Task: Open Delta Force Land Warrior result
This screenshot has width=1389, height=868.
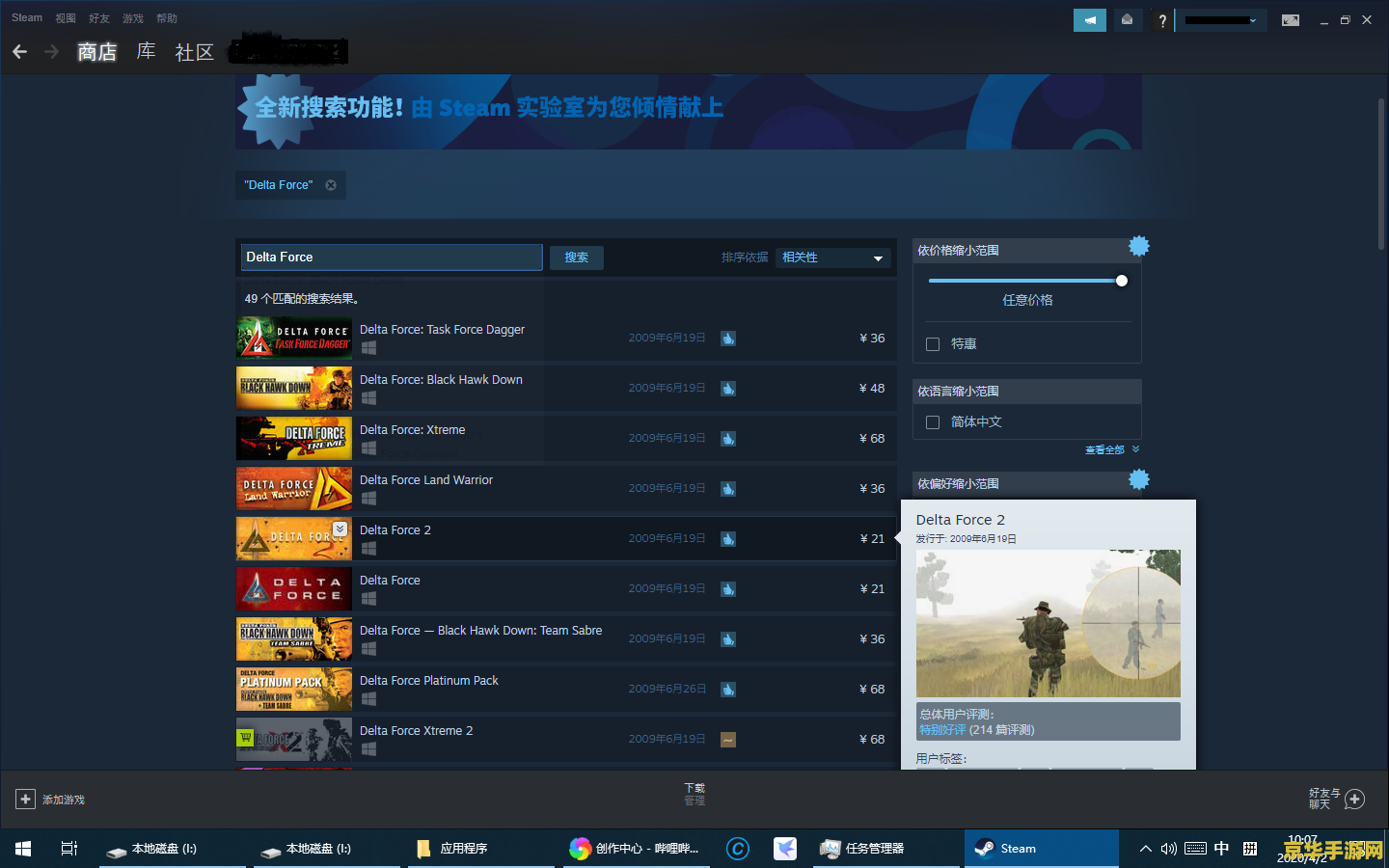Action: tap(565, 489)
